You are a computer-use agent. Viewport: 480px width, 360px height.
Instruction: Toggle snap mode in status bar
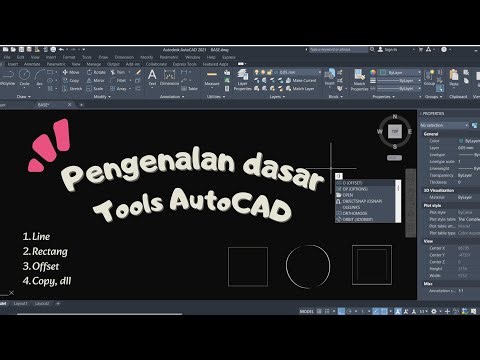[327, 311]
